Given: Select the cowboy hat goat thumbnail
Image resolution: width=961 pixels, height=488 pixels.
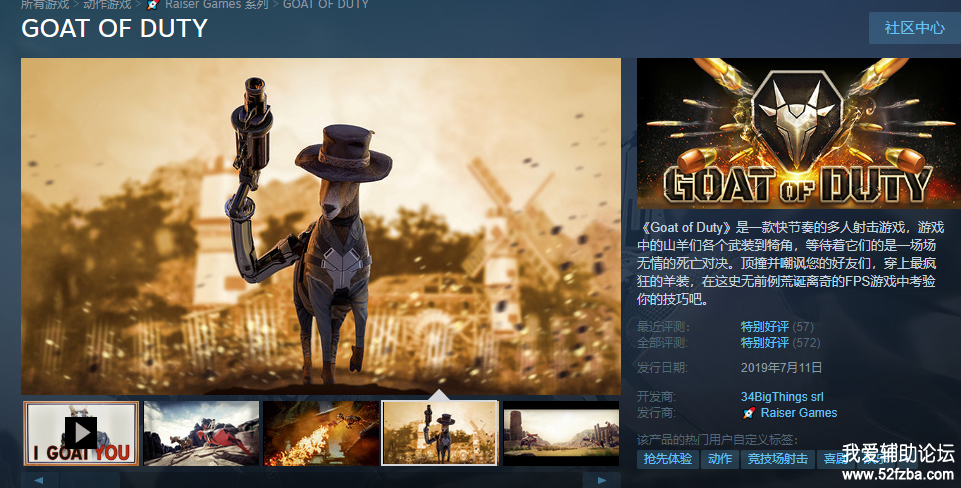Looking at the screenshot, I should coord(439,433).
